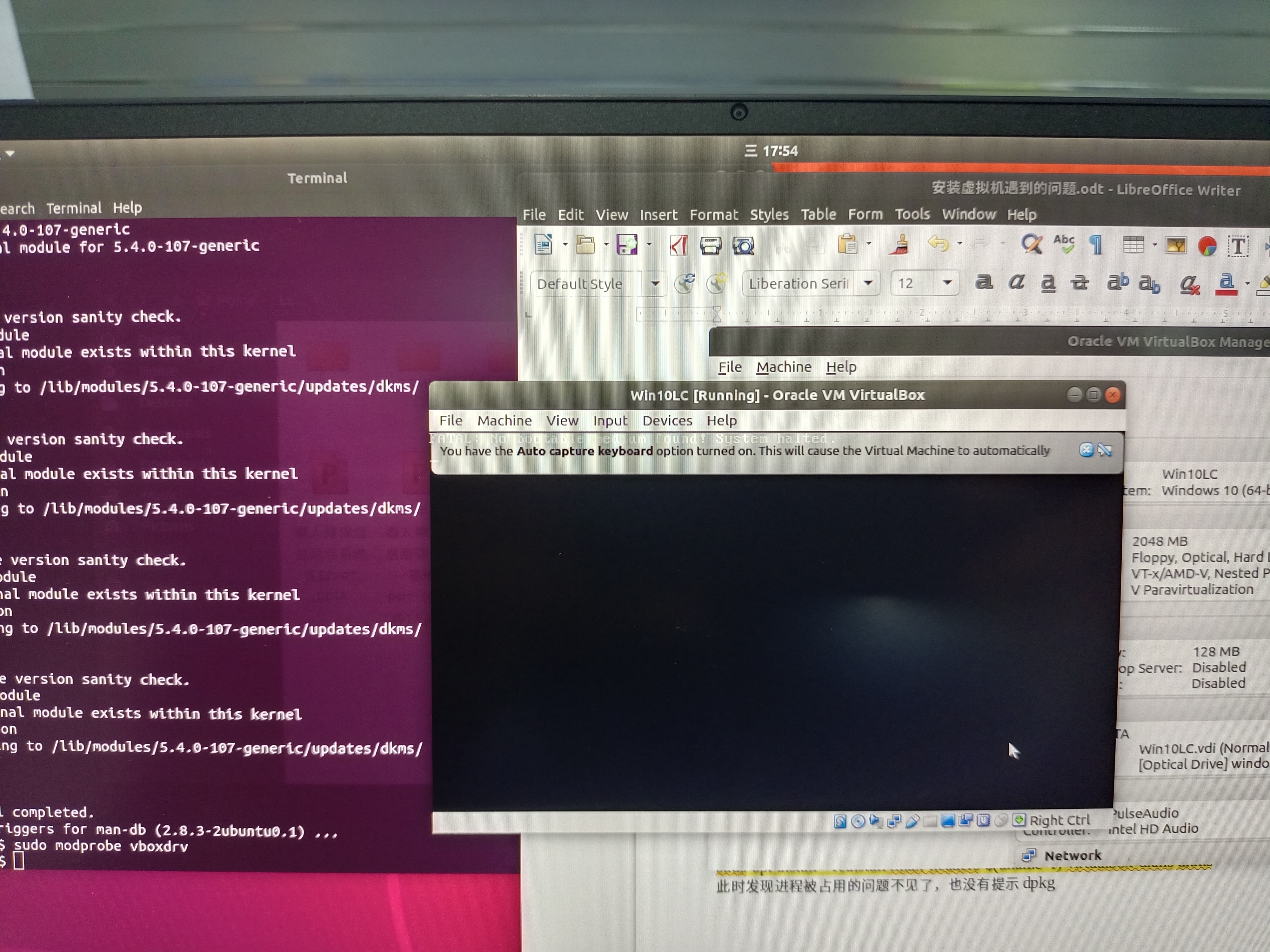The image size is (1270, 952).
Task: Export the document directly as PDF
Action: (678, 246)
